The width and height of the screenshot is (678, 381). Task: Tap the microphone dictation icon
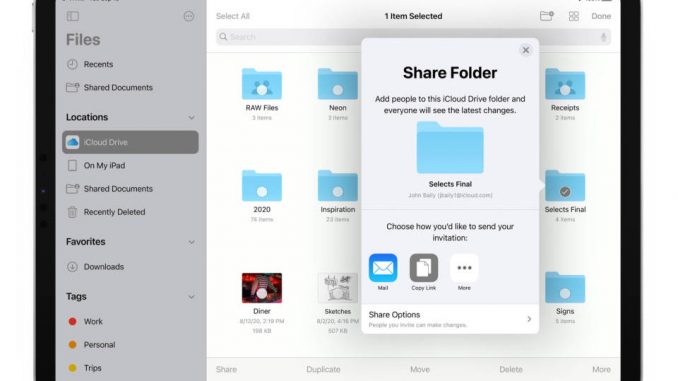click(604, 37)
